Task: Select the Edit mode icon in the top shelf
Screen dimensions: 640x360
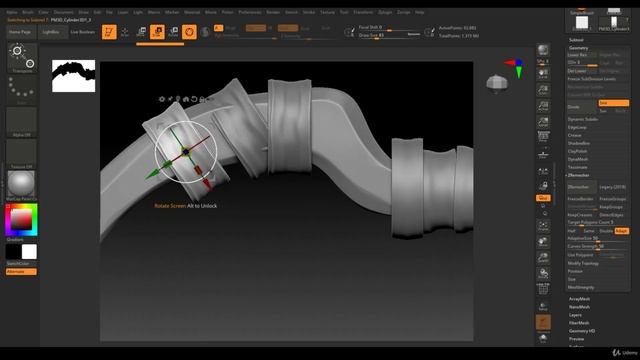Action: pos(109,32)
